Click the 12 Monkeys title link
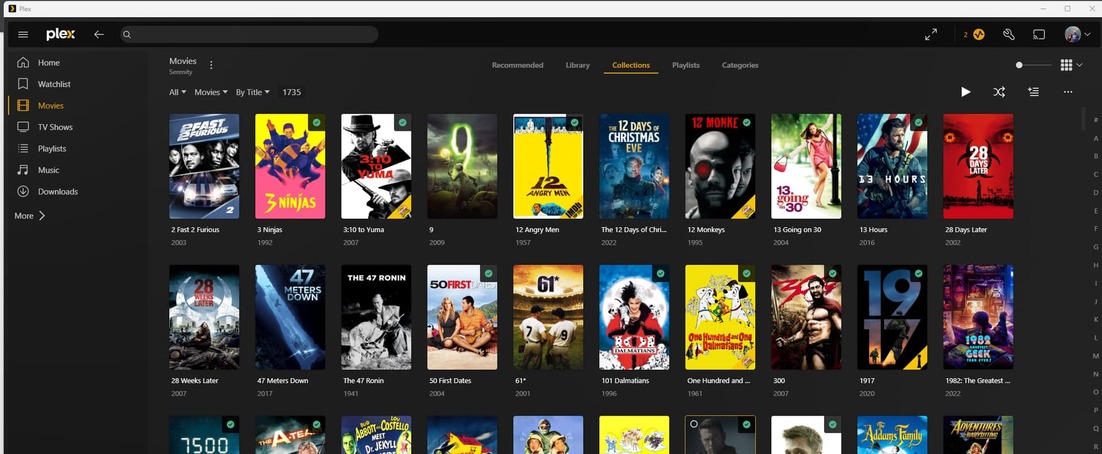Viewport: 1102px width, 454px height. tap(706, 230)
